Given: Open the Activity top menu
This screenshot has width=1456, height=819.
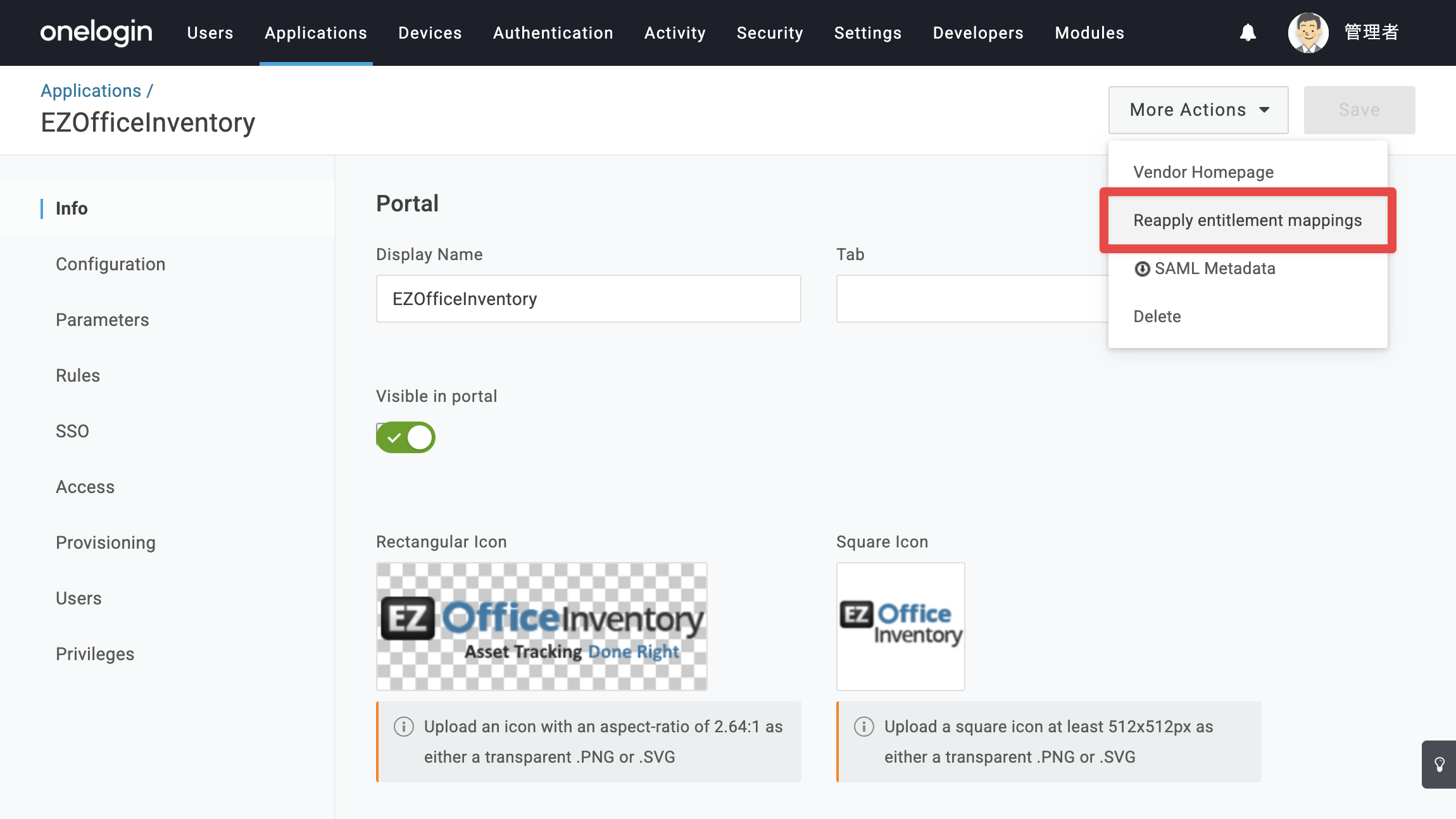Looking at the screenshot, I should pos(675,33).
